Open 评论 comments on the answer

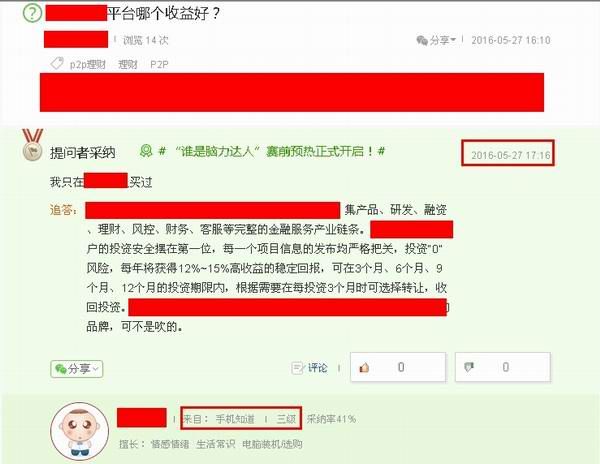coord(318,368)
